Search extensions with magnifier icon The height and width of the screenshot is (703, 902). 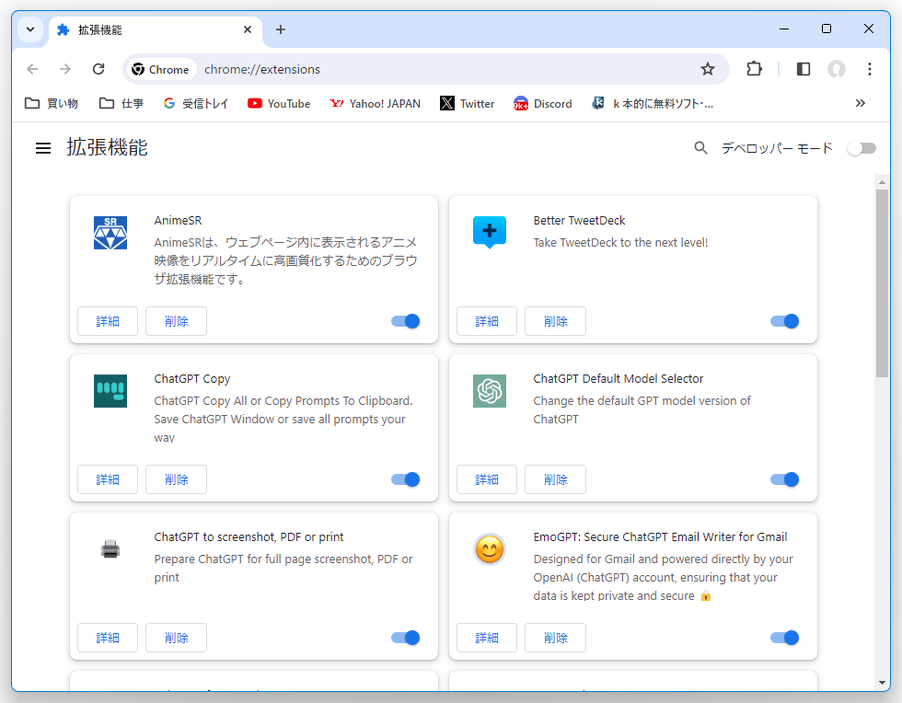click(700, 148)
